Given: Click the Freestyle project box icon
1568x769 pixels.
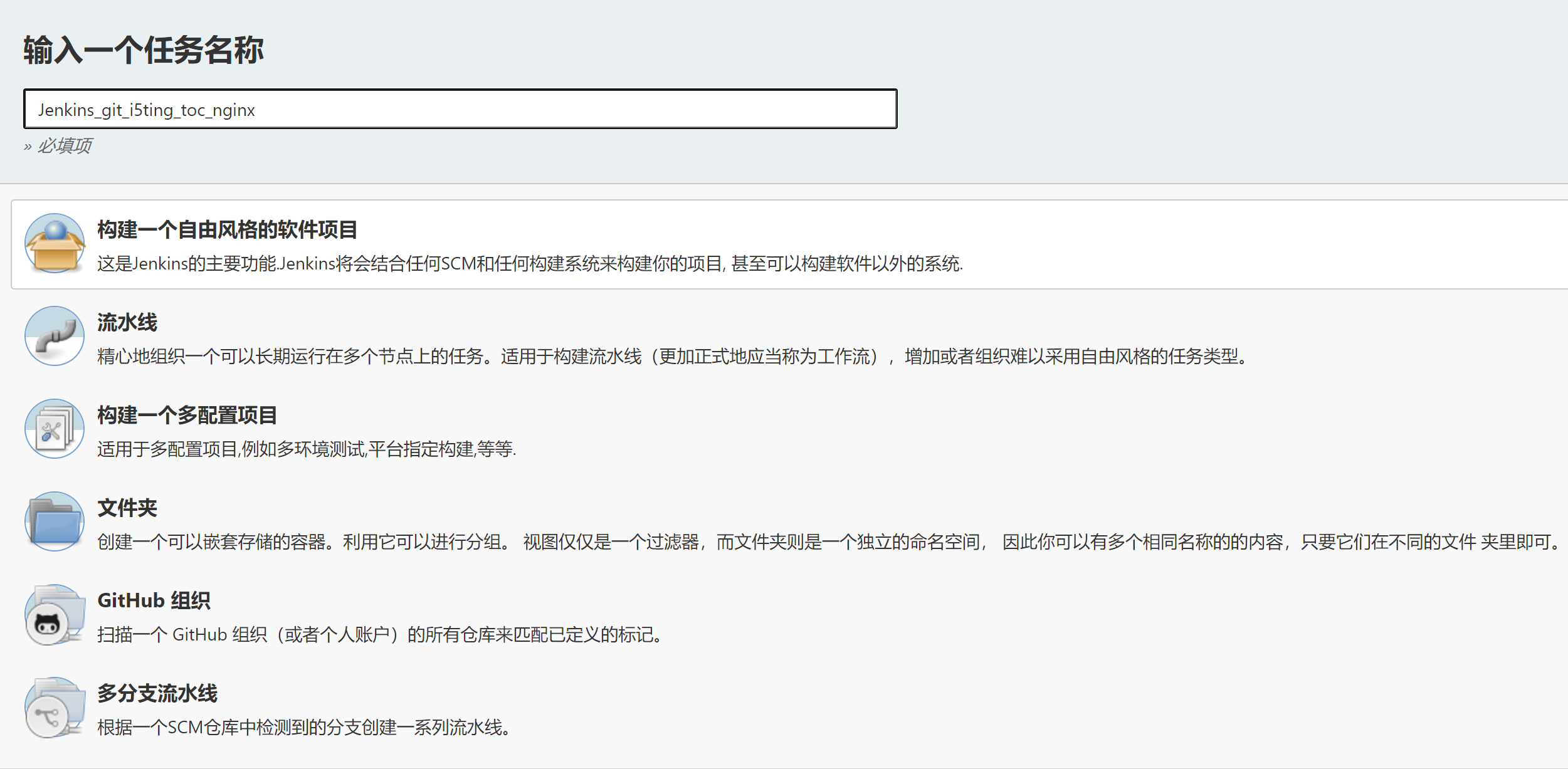Looking at the screenshot, I should 55,243.
